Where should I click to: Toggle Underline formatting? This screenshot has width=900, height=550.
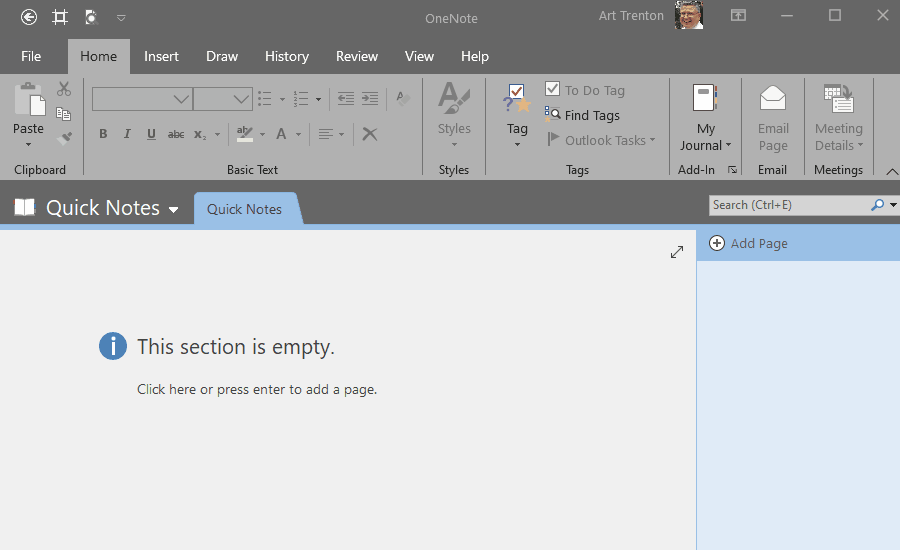[151, 134]
